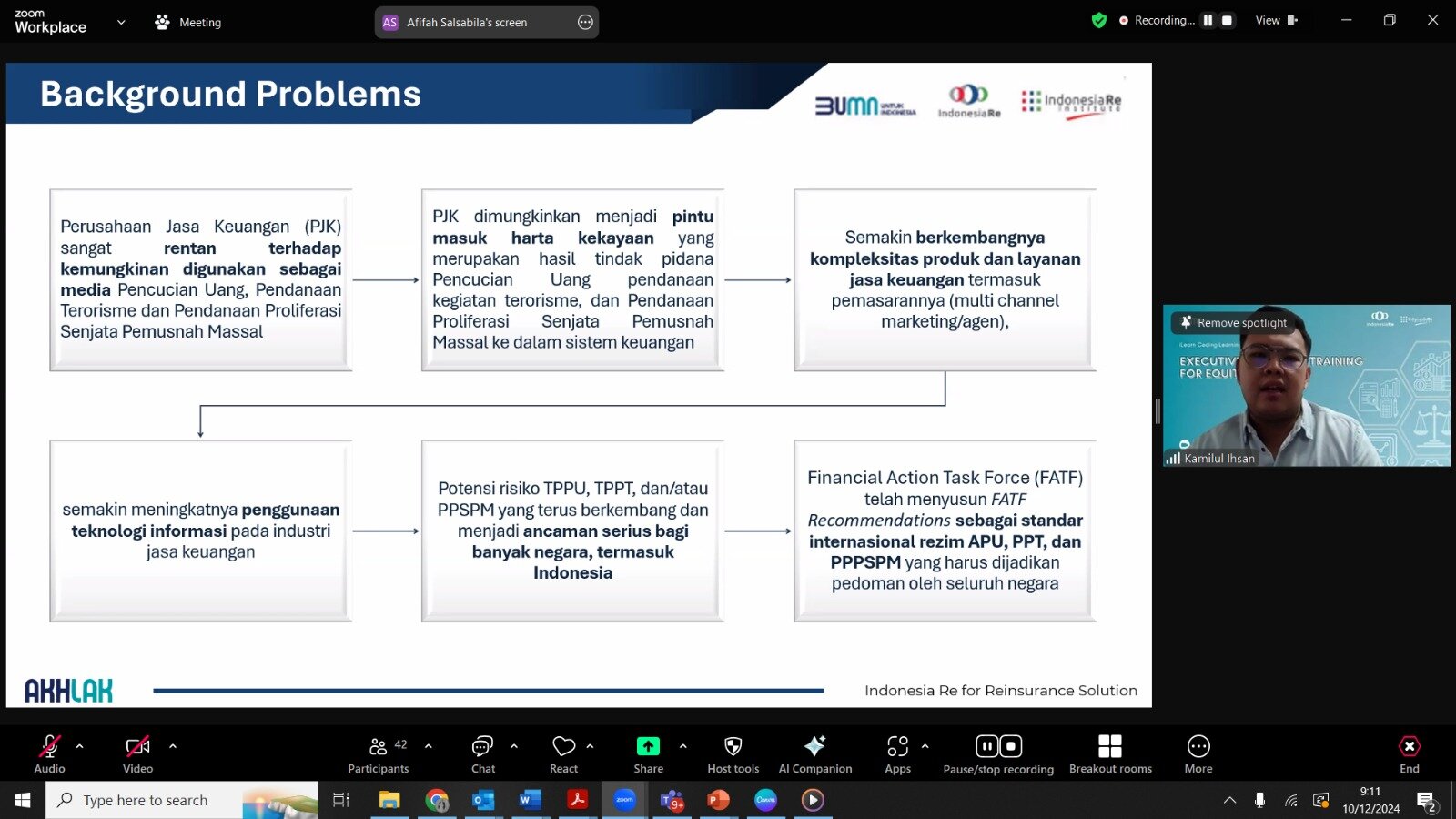Expand audio options arrow next to Audio

tap(80, 746)
